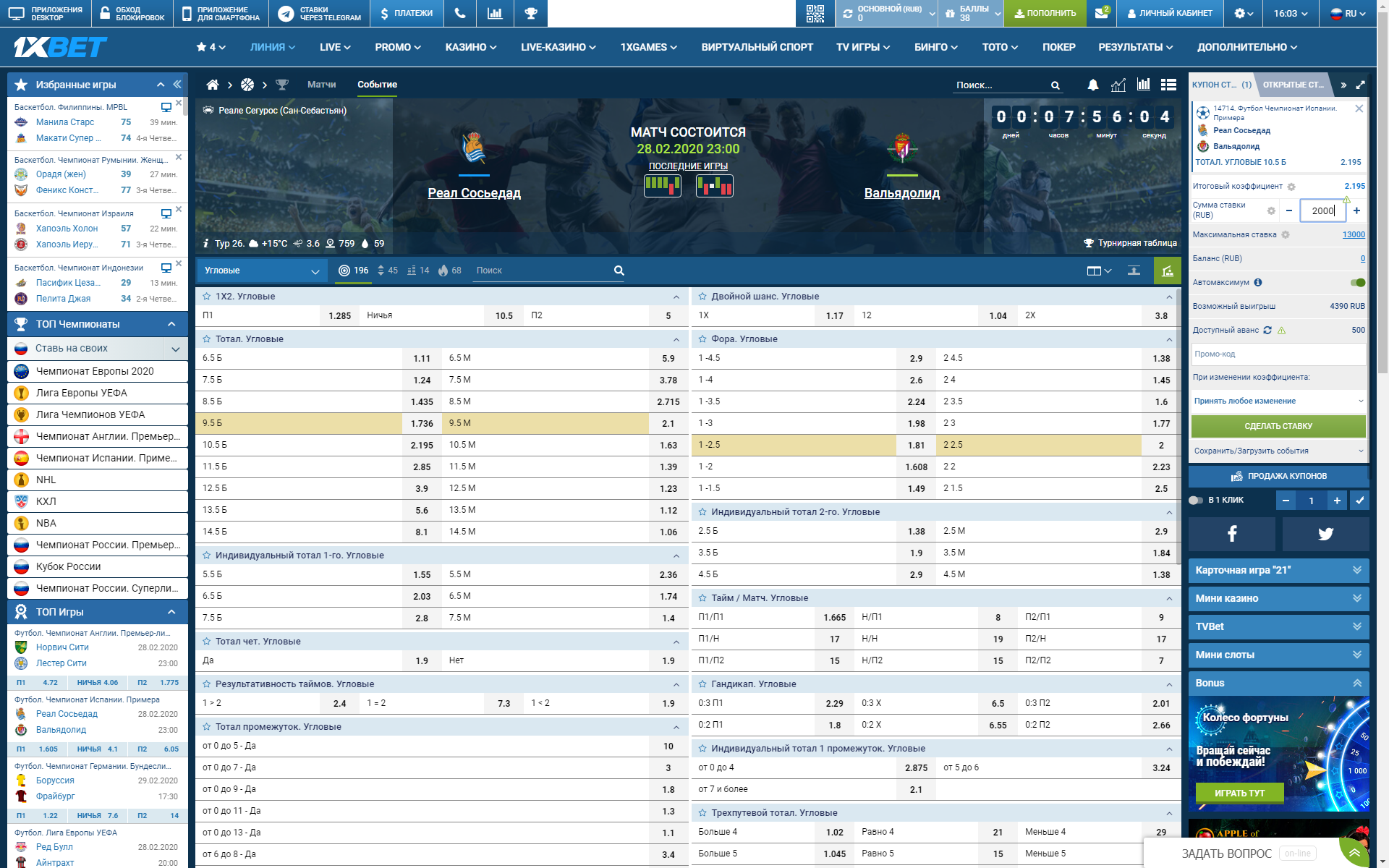The image size is (1389, 868).
Task: Expand Мини казино panel
Action: 1278,598
